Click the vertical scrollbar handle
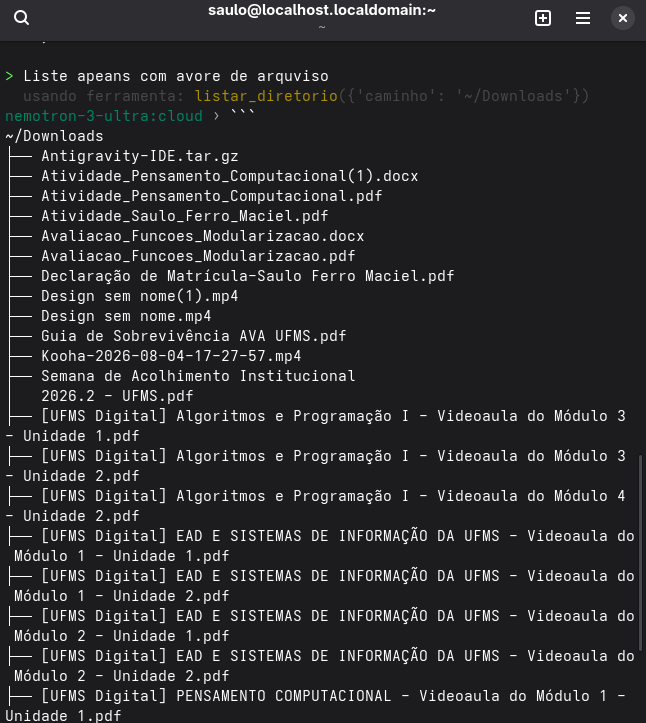 tap(640, 552)
